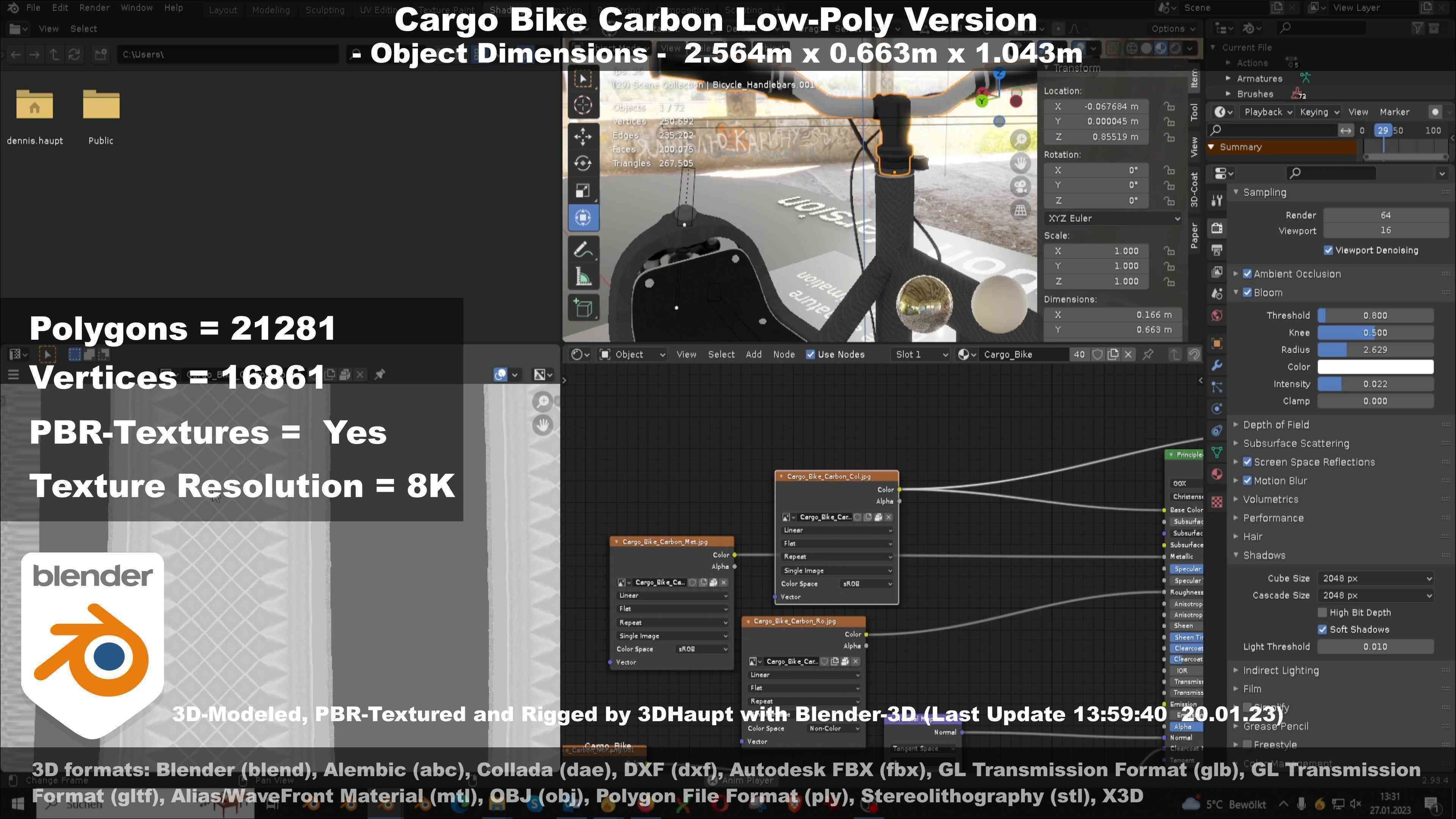The image size is (1456, 819).
Task: Open the XYZ Euler rotation mode dropdown
Action: 1113,218
